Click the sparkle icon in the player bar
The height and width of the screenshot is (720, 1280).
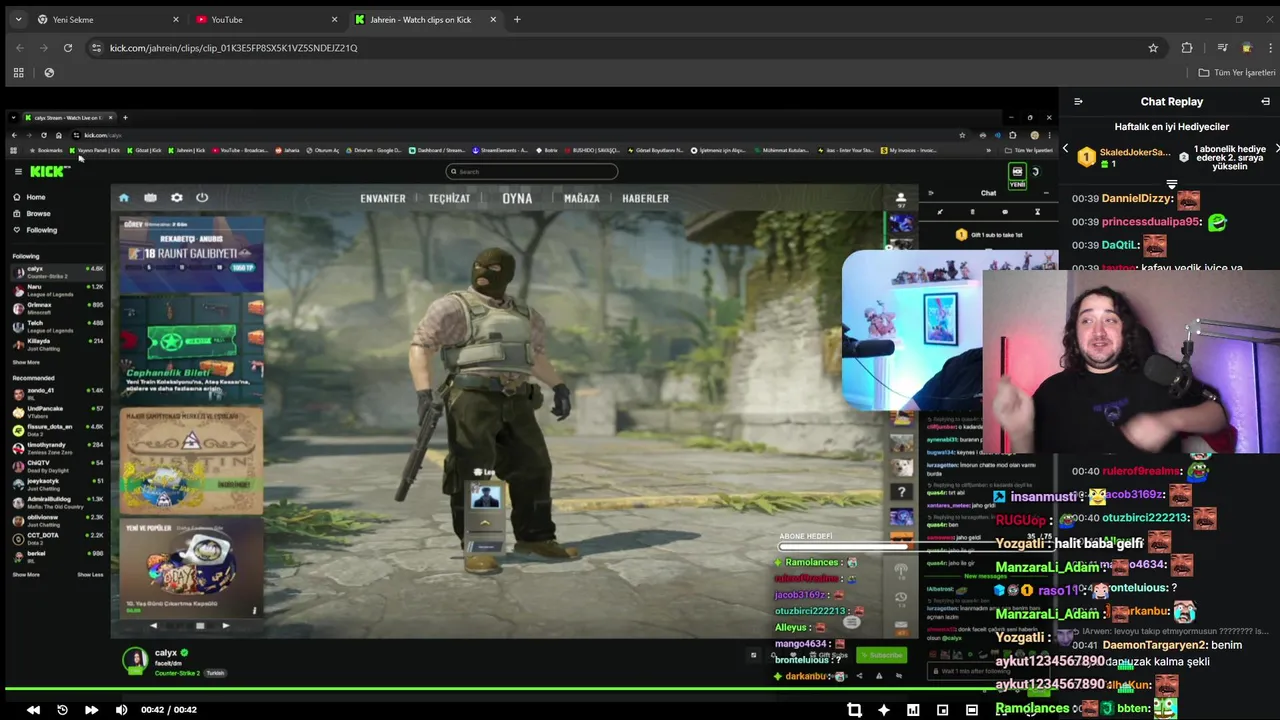click(x=883, y=710)
